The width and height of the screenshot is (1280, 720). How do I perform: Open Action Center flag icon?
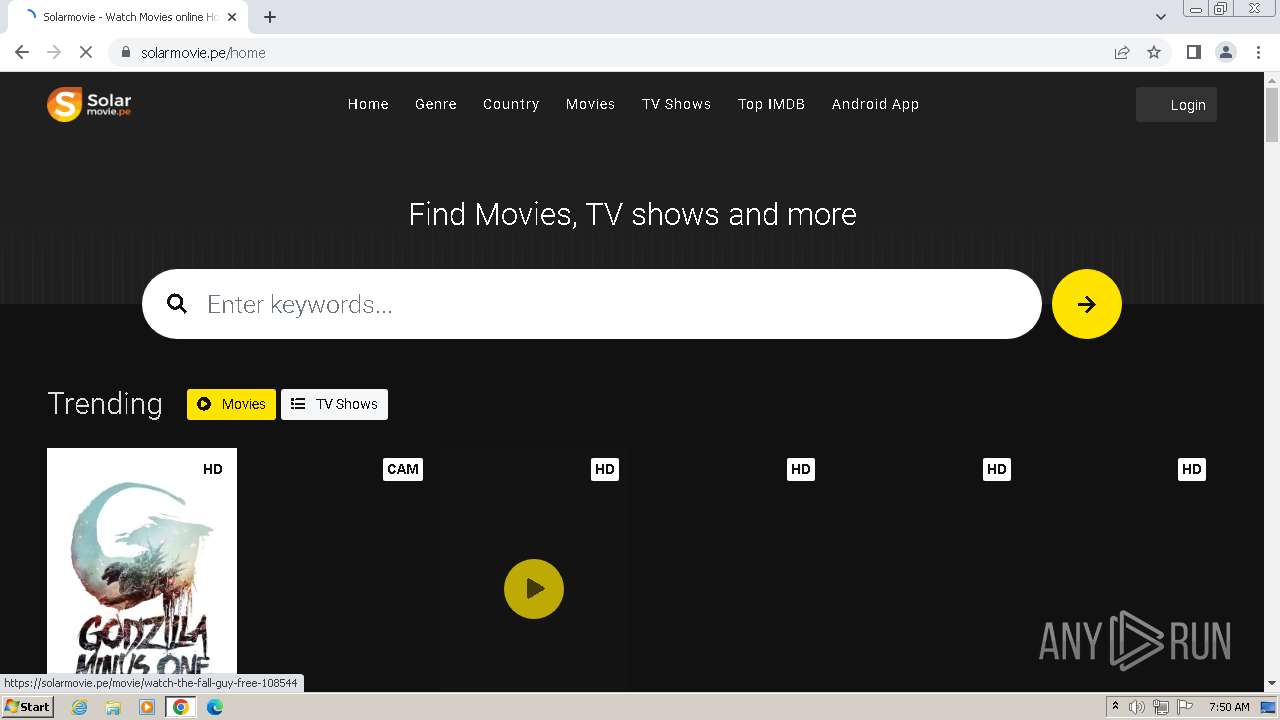tap(1185, 707)
